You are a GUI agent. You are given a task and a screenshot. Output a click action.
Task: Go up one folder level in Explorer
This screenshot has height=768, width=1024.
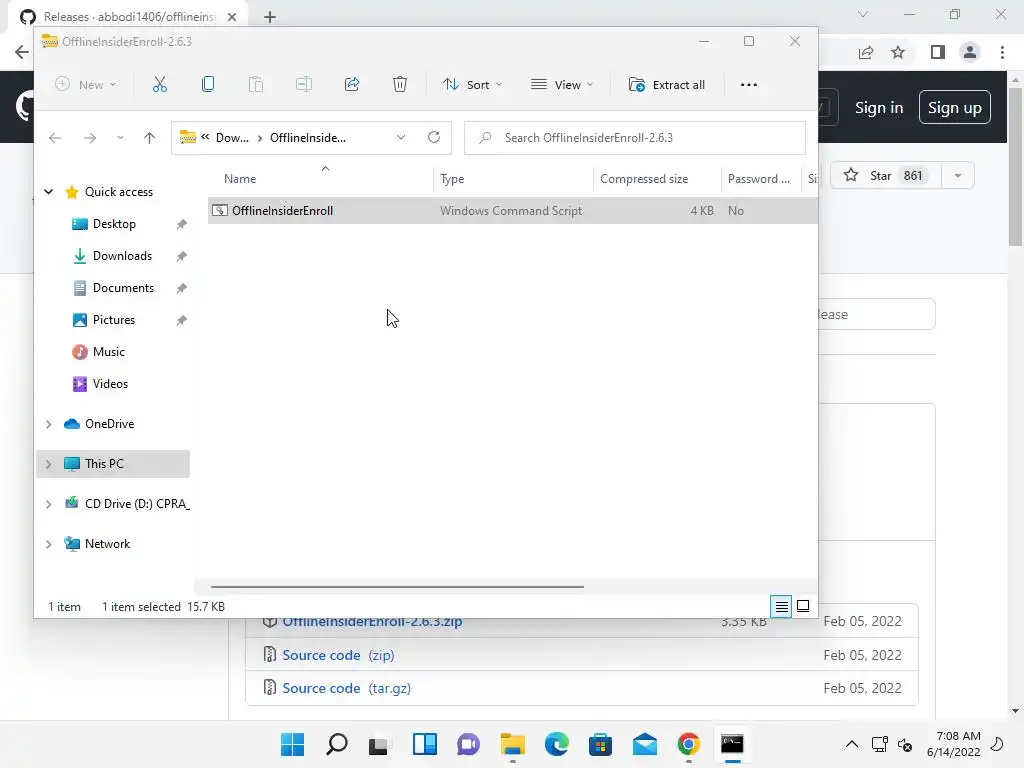coord(150,138)
